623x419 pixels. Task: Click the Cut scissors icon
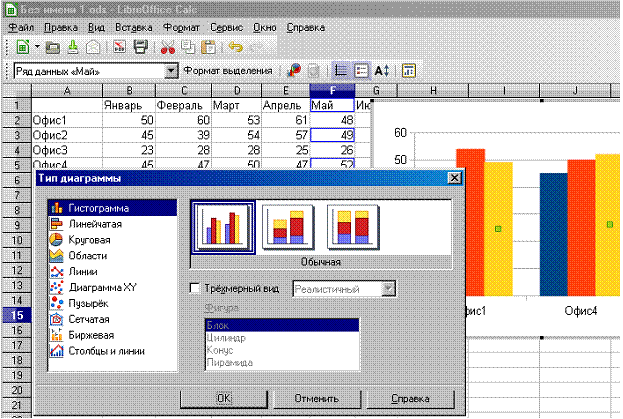pos(168,48)
